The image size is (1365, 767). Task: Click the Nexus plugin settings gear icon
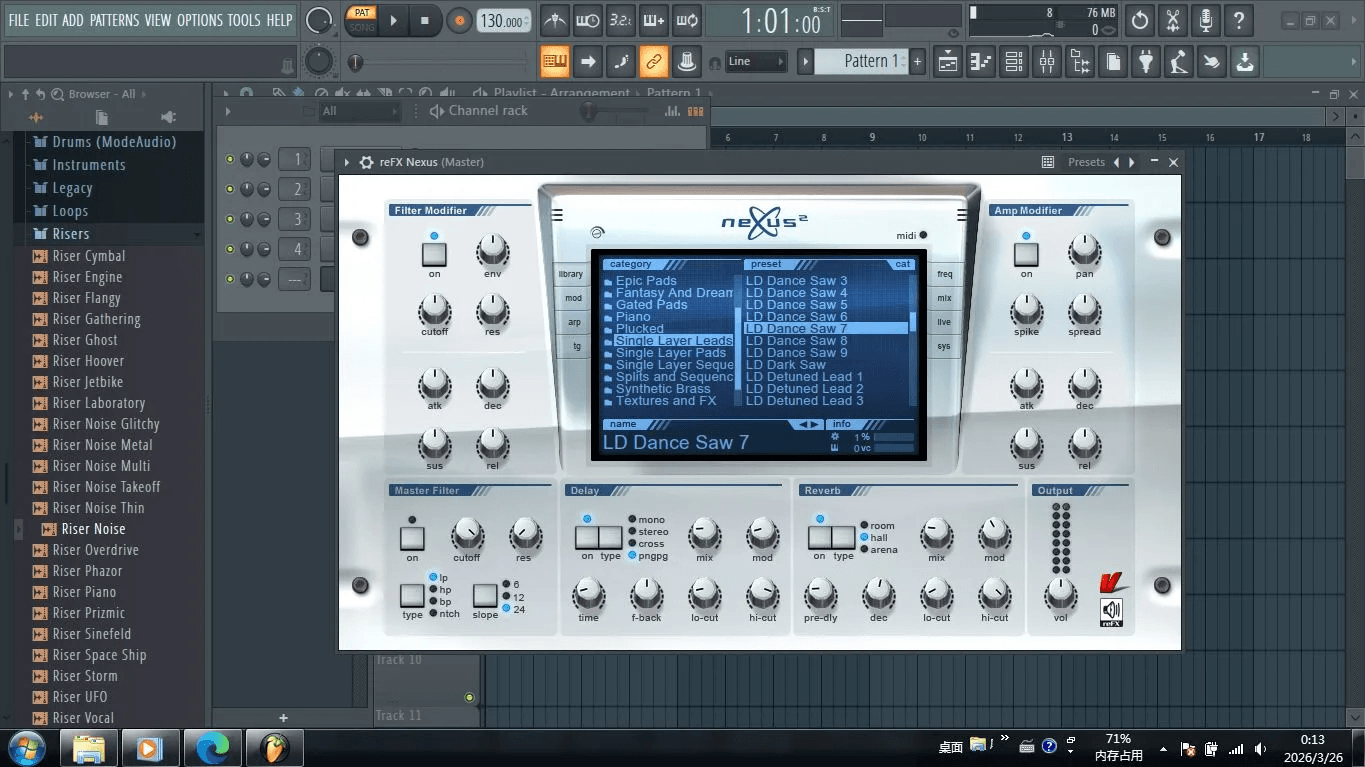click(367, 162)
